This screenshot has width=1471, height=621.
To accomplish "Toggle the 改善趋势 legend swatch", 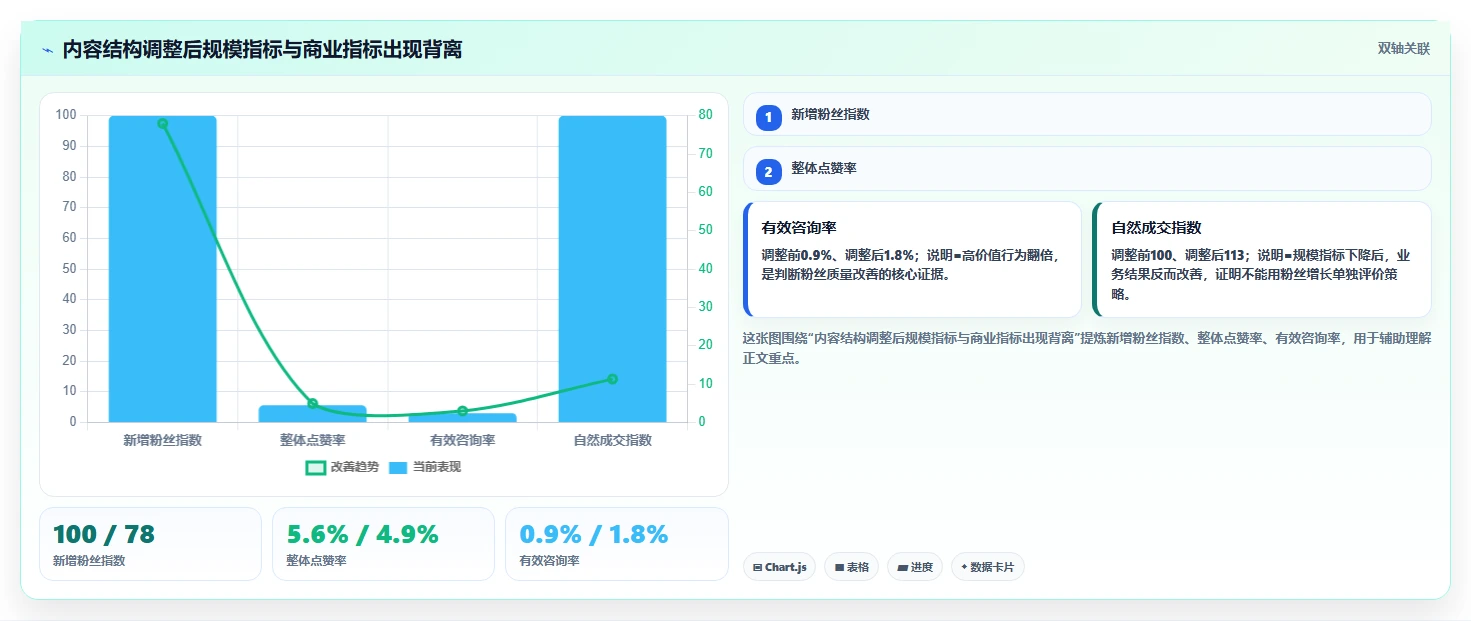I will tap(316, 467).
